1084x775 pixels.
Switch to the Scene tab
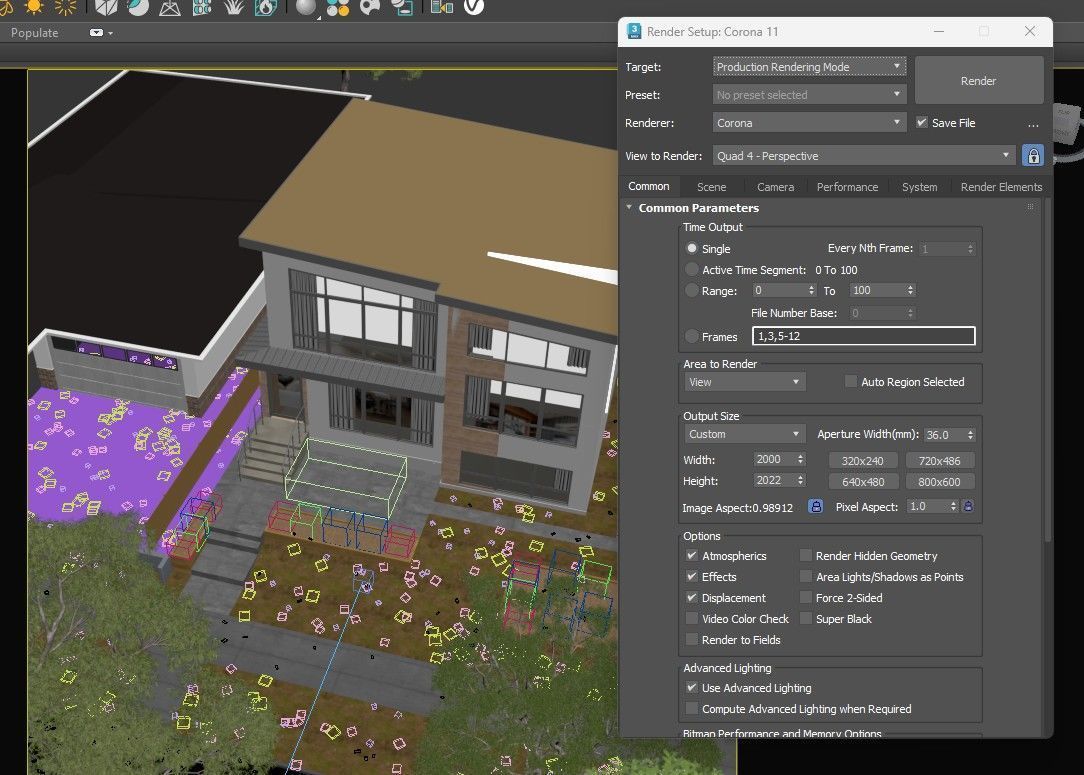pyautogui.click(x=711, y=187)
